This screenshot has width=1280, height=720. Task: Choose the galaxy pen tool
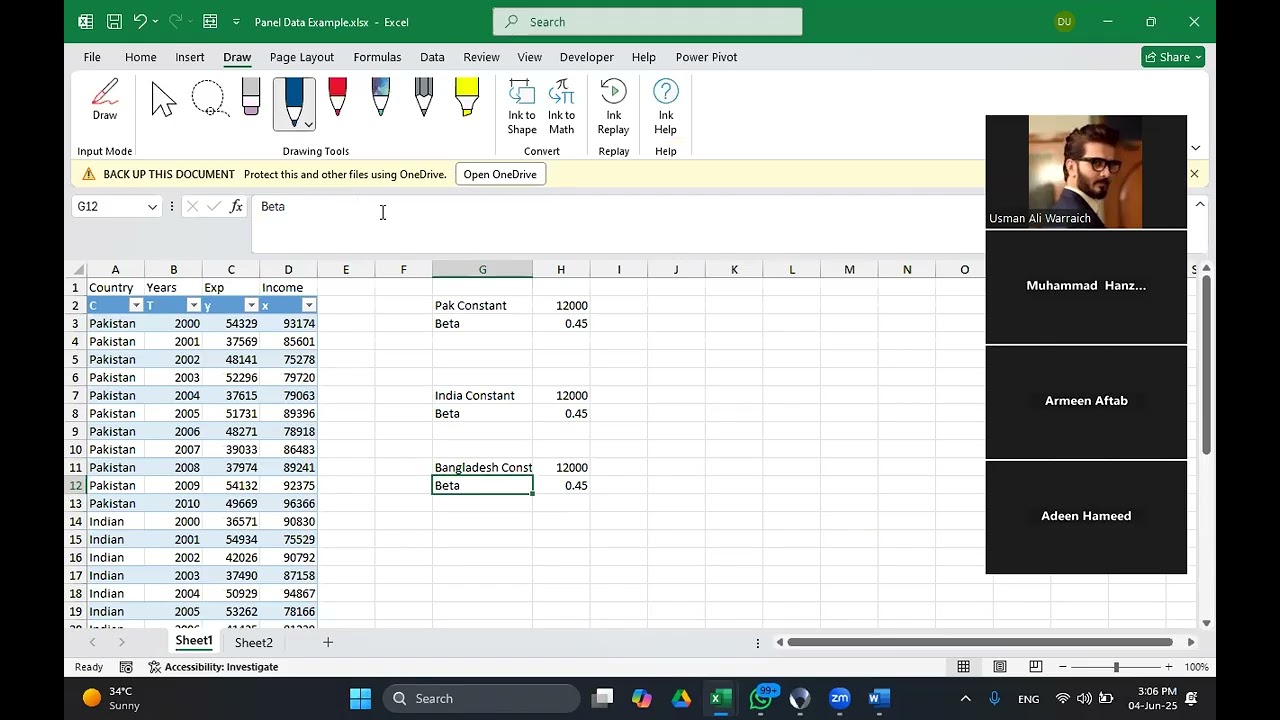[380, 98]
